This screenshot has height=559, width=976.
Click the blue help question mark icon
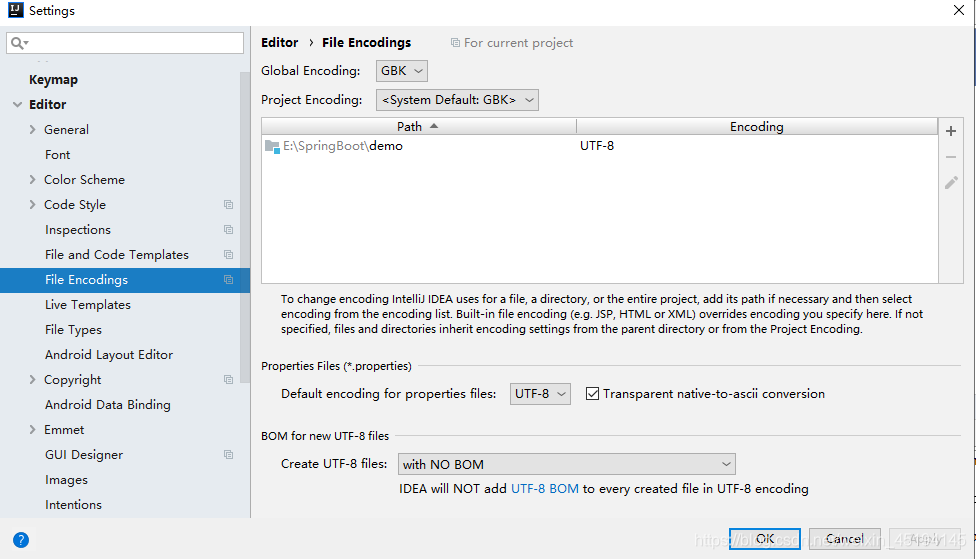point(21,540)
